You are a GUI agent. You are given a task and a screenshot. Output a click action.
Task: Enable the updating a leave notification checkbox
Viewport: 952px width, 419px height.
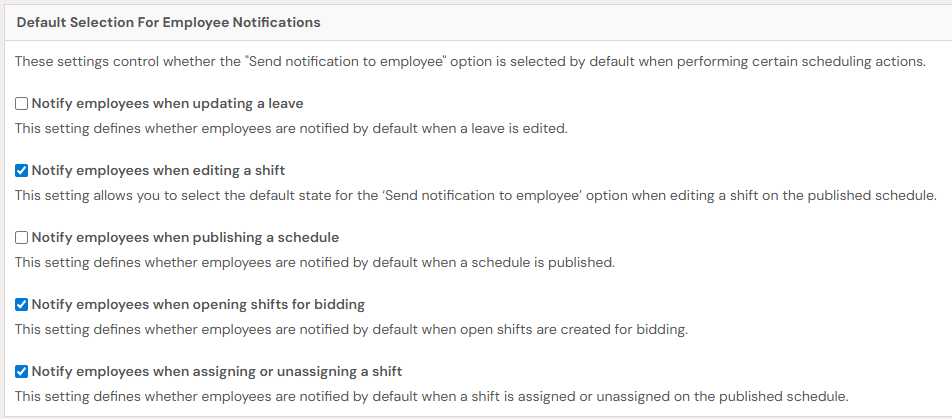(22, 103)
